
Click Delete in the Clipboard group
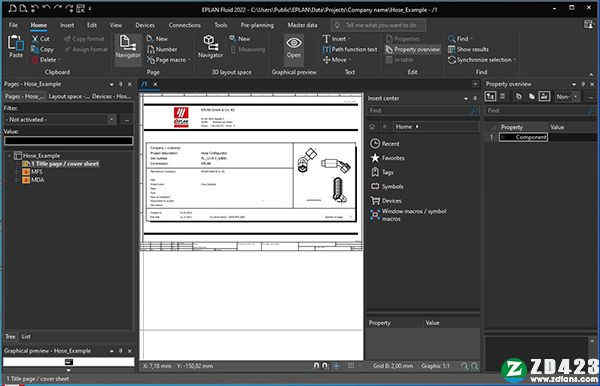[44, 60]
